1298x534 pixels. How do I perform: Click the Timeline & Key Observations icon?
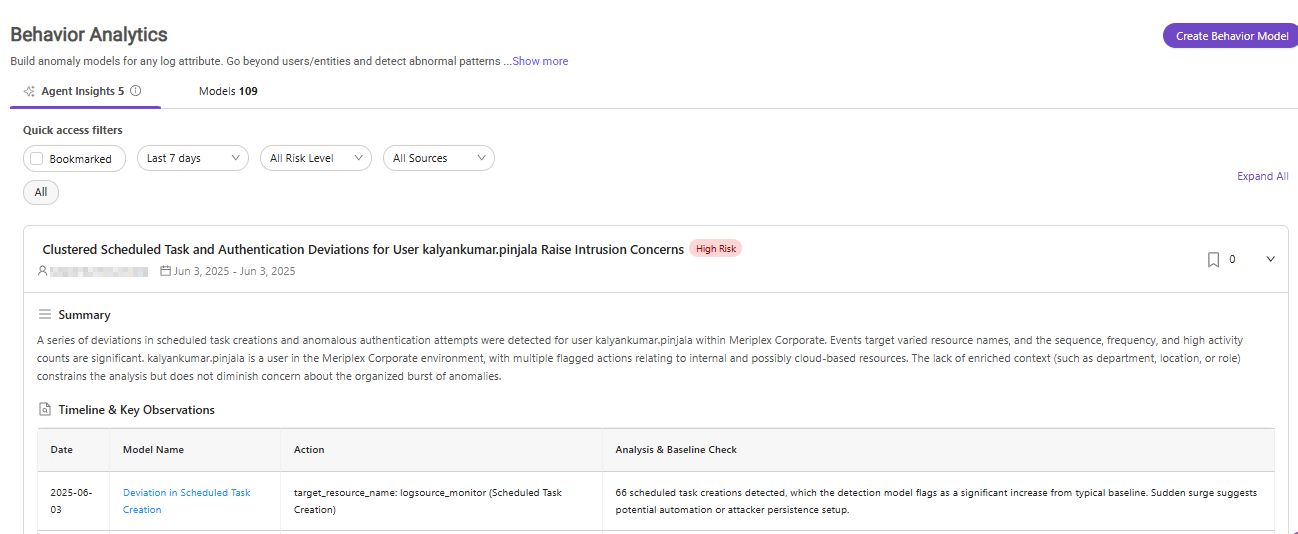tap(45, 410)
